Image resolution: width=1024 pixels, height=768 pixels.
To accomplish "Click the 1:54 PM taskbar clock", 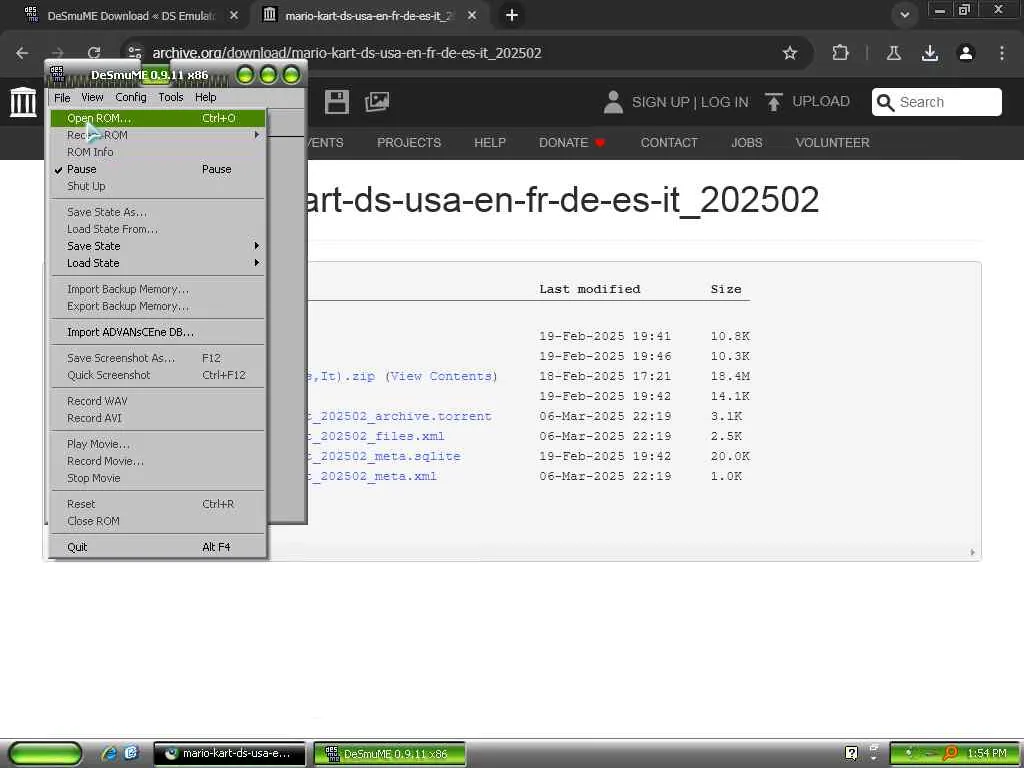I will point(986,754).
